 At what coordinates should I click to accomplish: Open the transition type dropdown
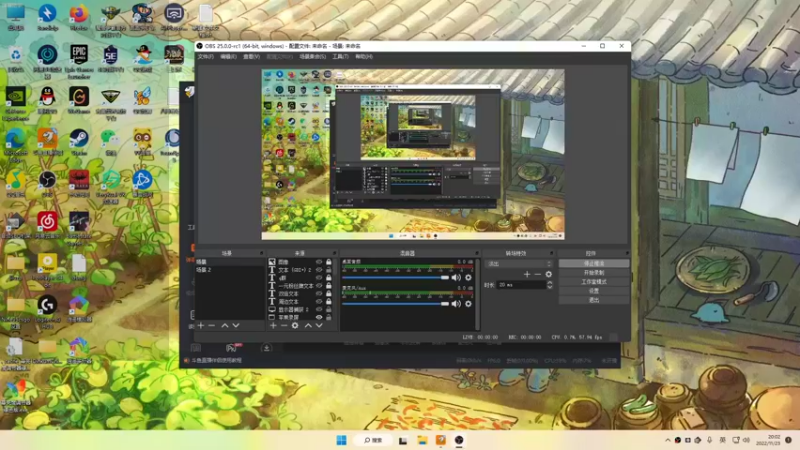(x=519, y=264)
